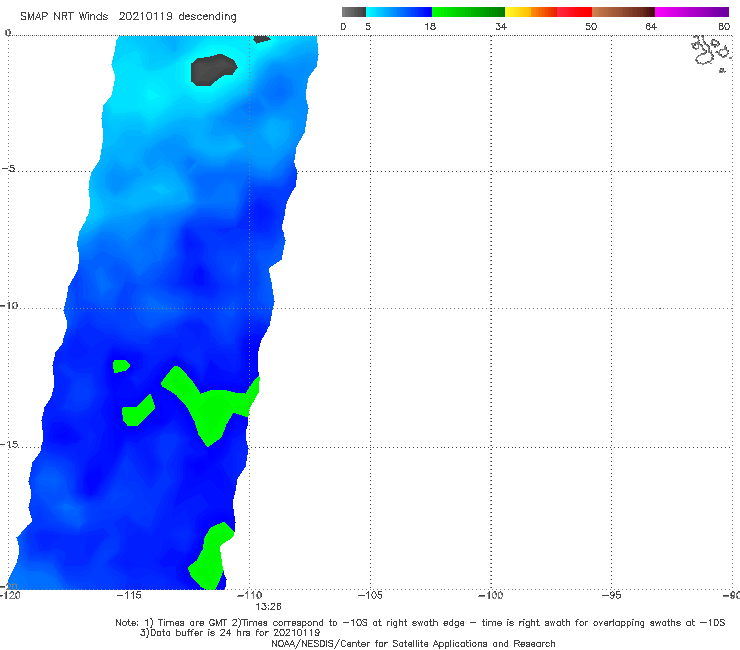Screen dimensions: 740x650
Task: Click the cyan-to-blue segment of the color bar
Action: click(x=399, y=12)
